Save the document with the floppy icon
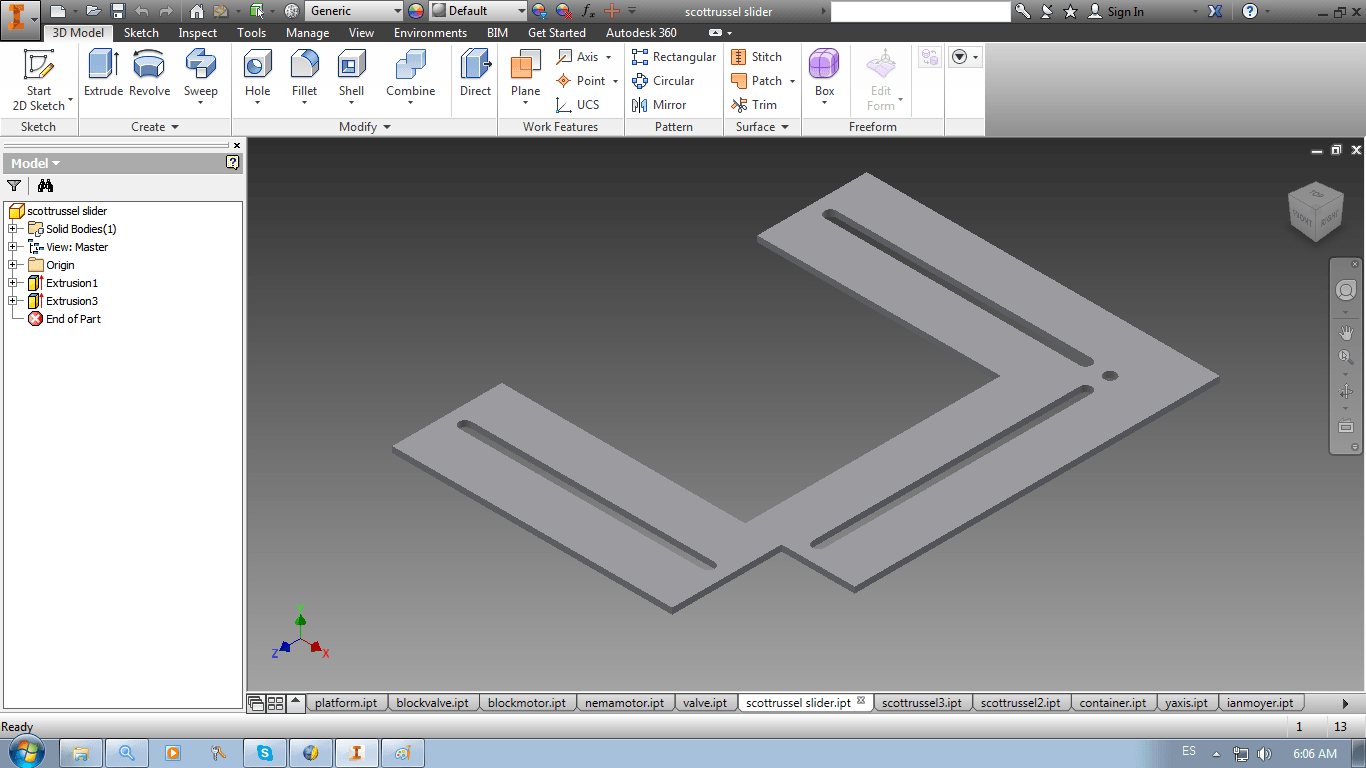 click(x=118, y=11)
